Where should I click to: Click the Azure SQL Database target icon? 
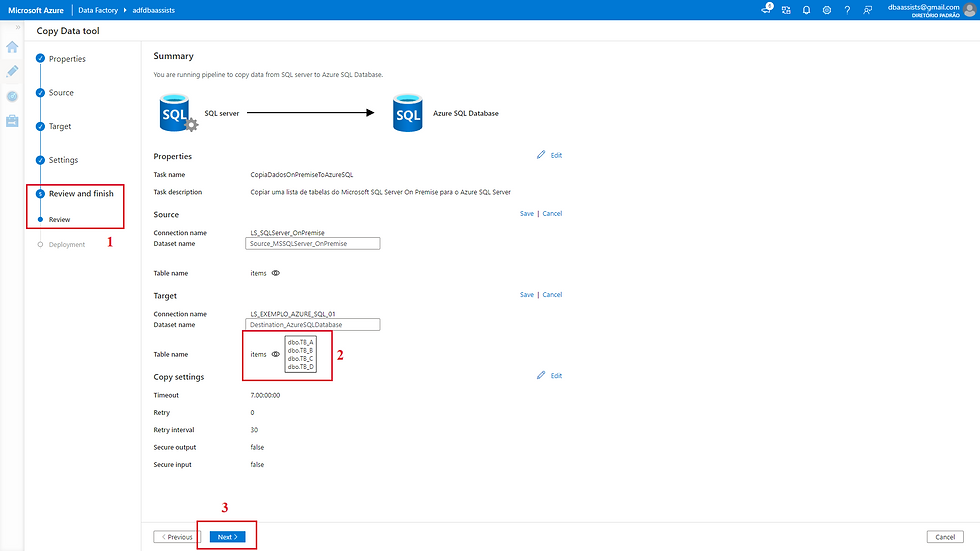pos(408,113)
